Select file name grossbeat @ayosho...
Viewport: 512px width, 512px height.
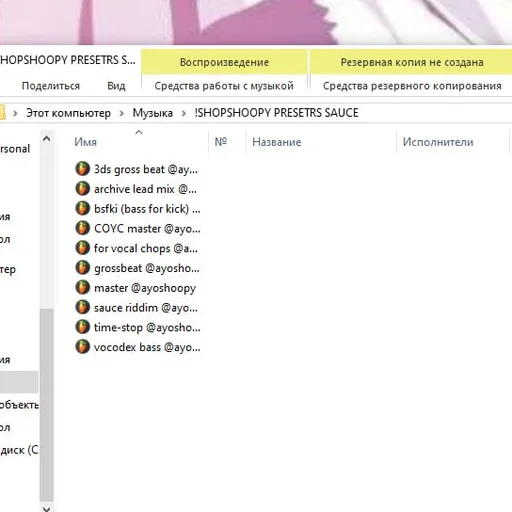pyautogui.click(x=147, y=268)
